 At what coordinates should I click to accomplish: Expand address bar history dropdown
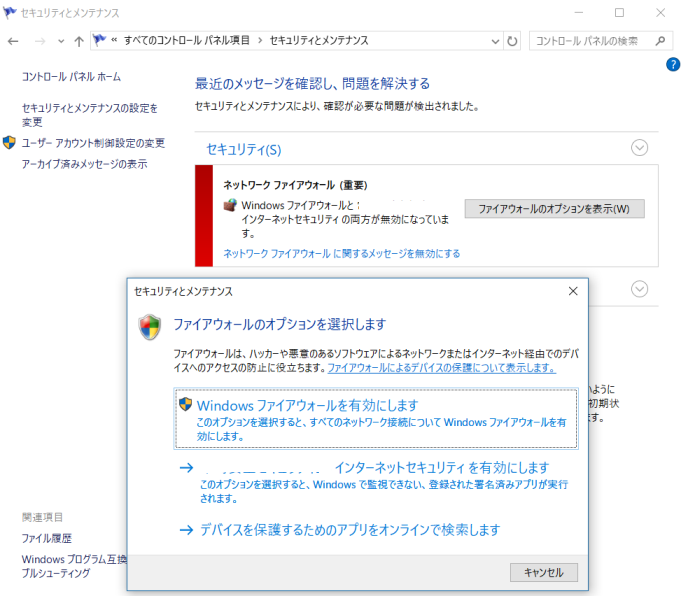click(x=495, y=41)
